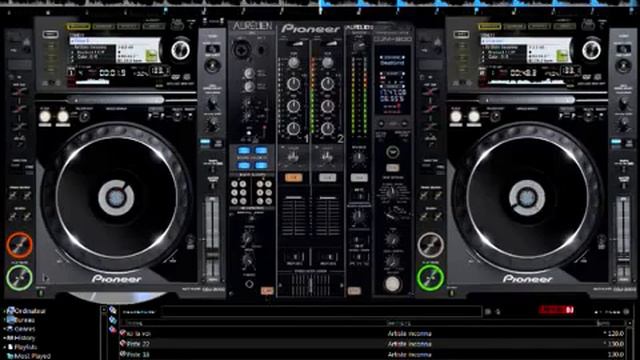The height and width of the screenshot is (360, 640).
Task: Set Loop In on the right deck
Action: [x=456, y=116]
